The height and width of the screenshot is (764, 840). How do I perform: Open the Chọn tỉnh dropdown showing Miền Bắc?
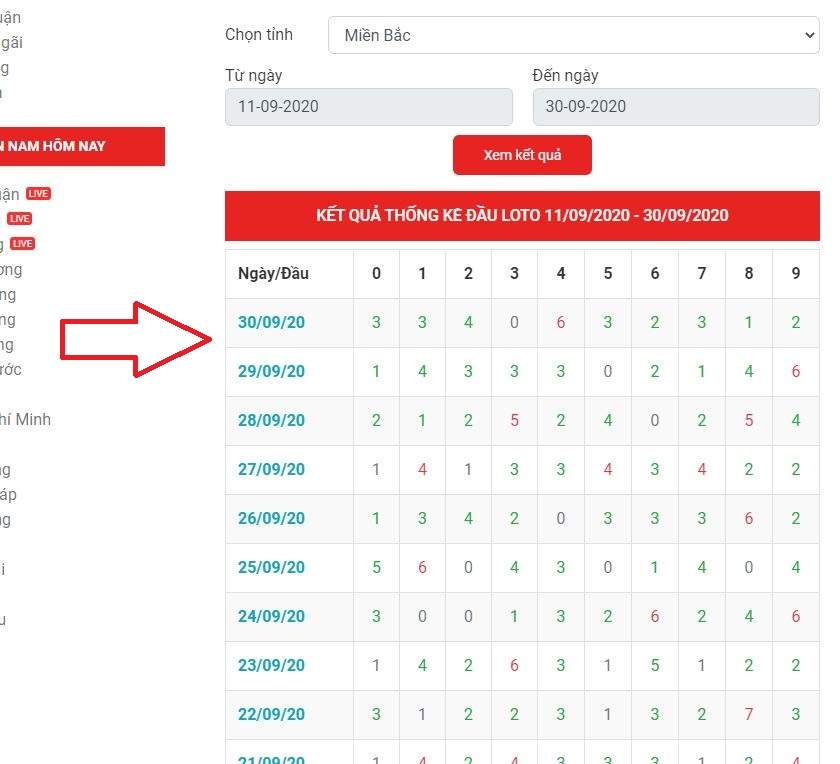[x=573, y=35]
